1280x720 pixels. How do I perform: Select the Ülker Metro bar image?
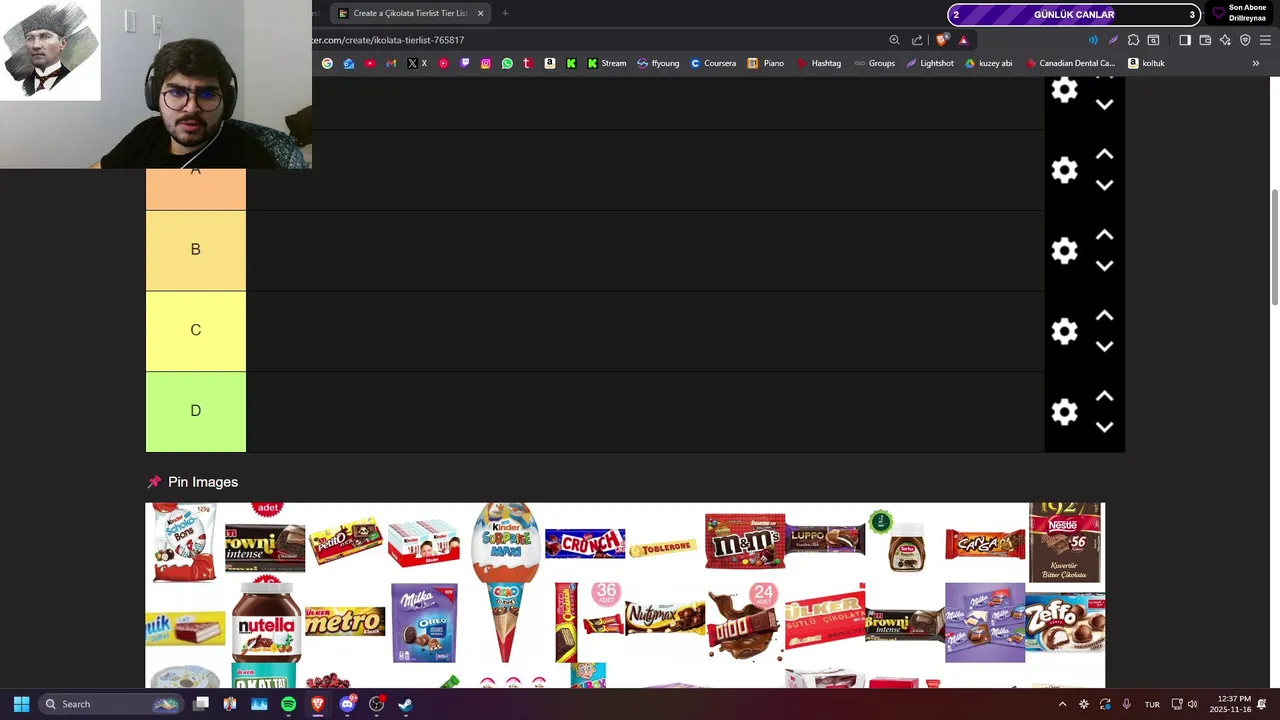pyautogui.click(x=345, y=622)
